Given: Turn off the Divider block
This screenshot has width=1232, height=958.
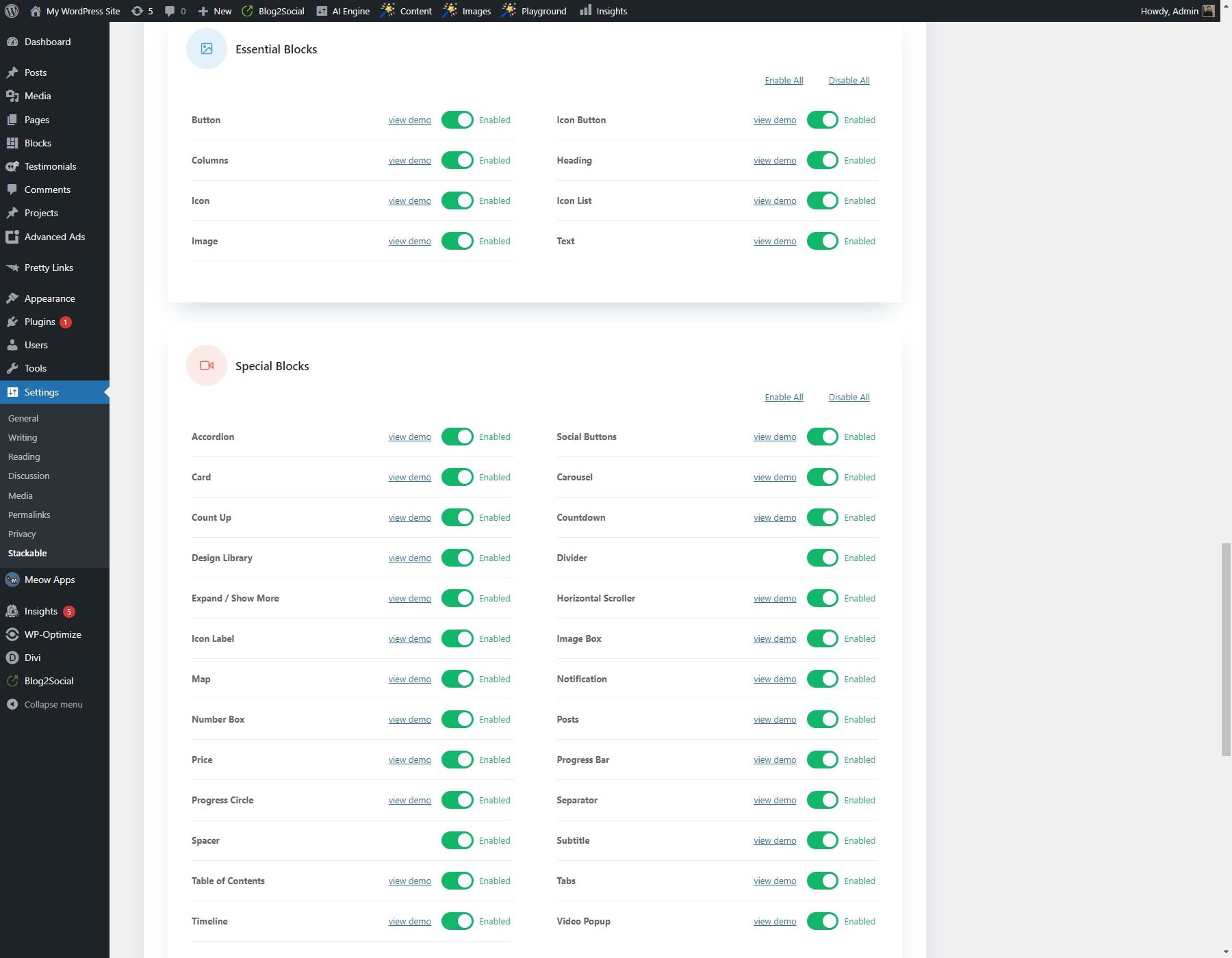Looking at the screenshot, I should (822, 557).
